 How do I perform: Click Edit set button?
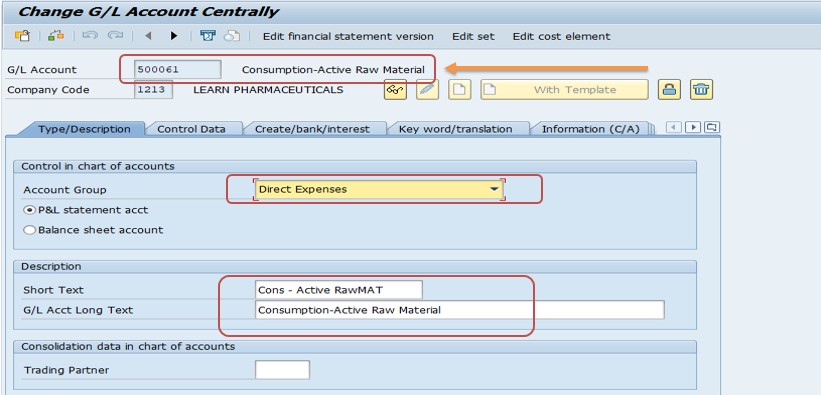click(x=473, y=37)
